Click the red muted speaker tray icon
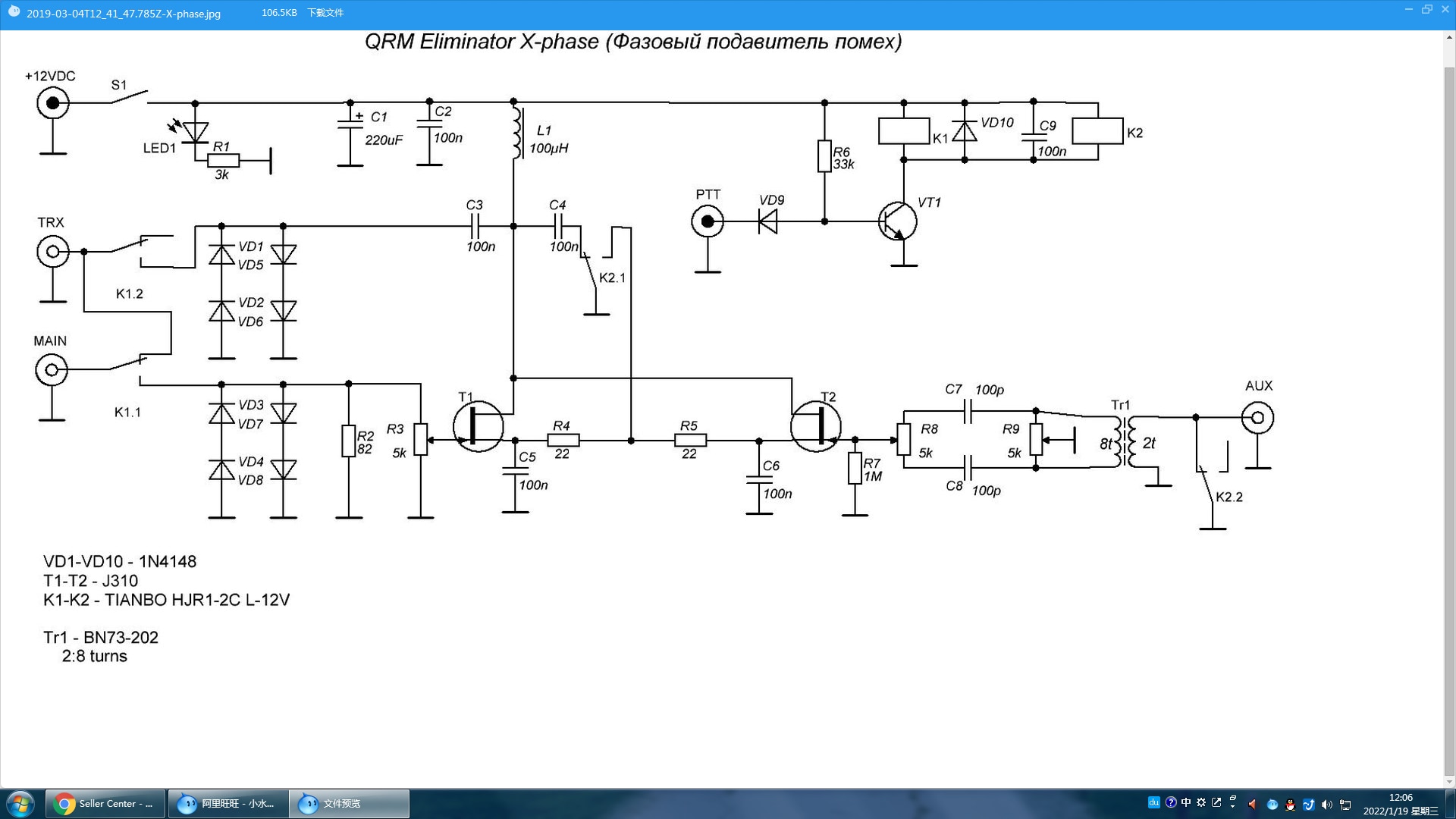1456x819 pixels. tap(1252, 805)
